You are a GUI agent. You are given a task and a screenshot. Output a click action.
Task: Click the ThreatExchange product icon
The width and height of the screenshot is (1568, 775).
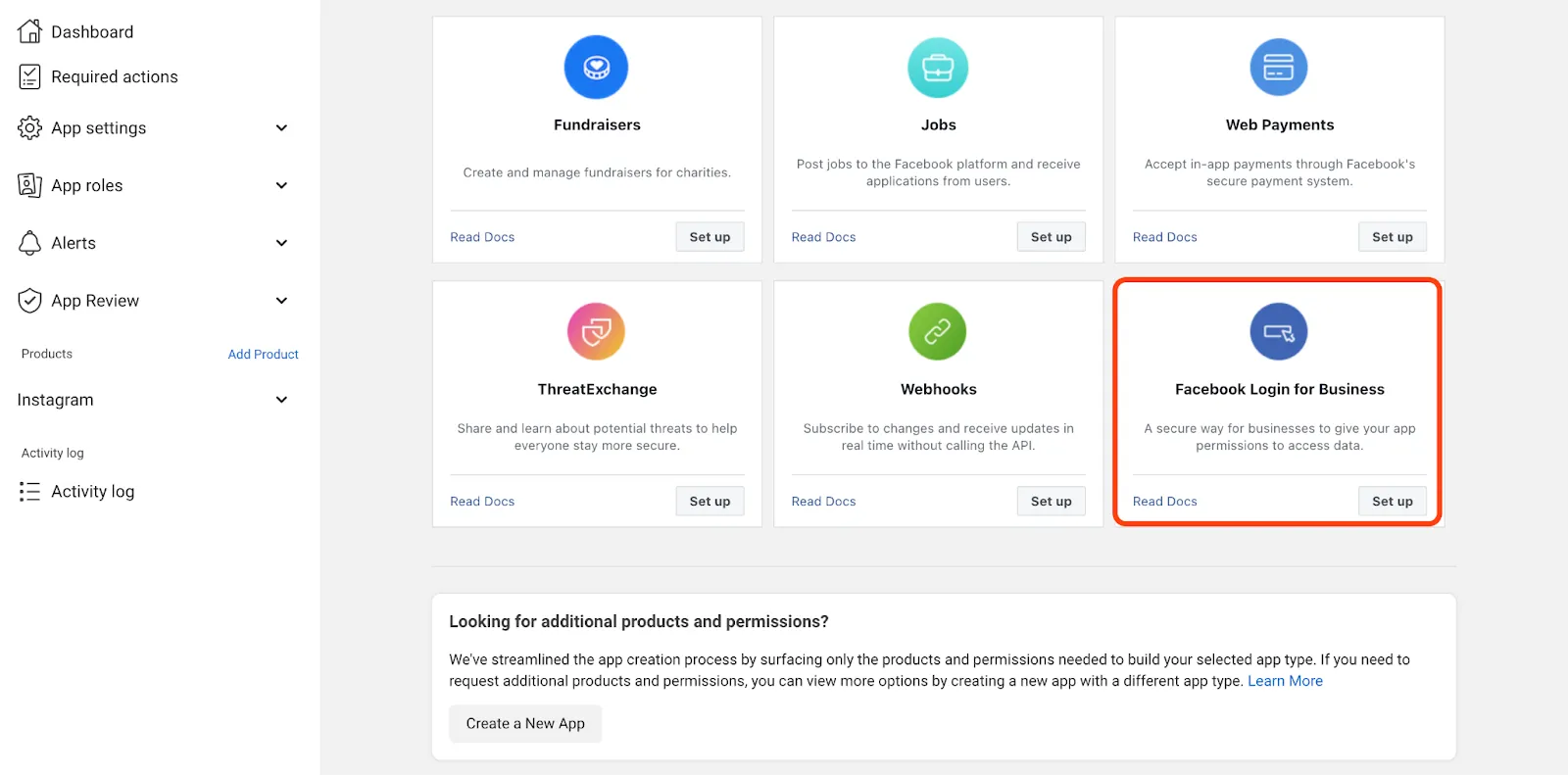pos(596,331)
